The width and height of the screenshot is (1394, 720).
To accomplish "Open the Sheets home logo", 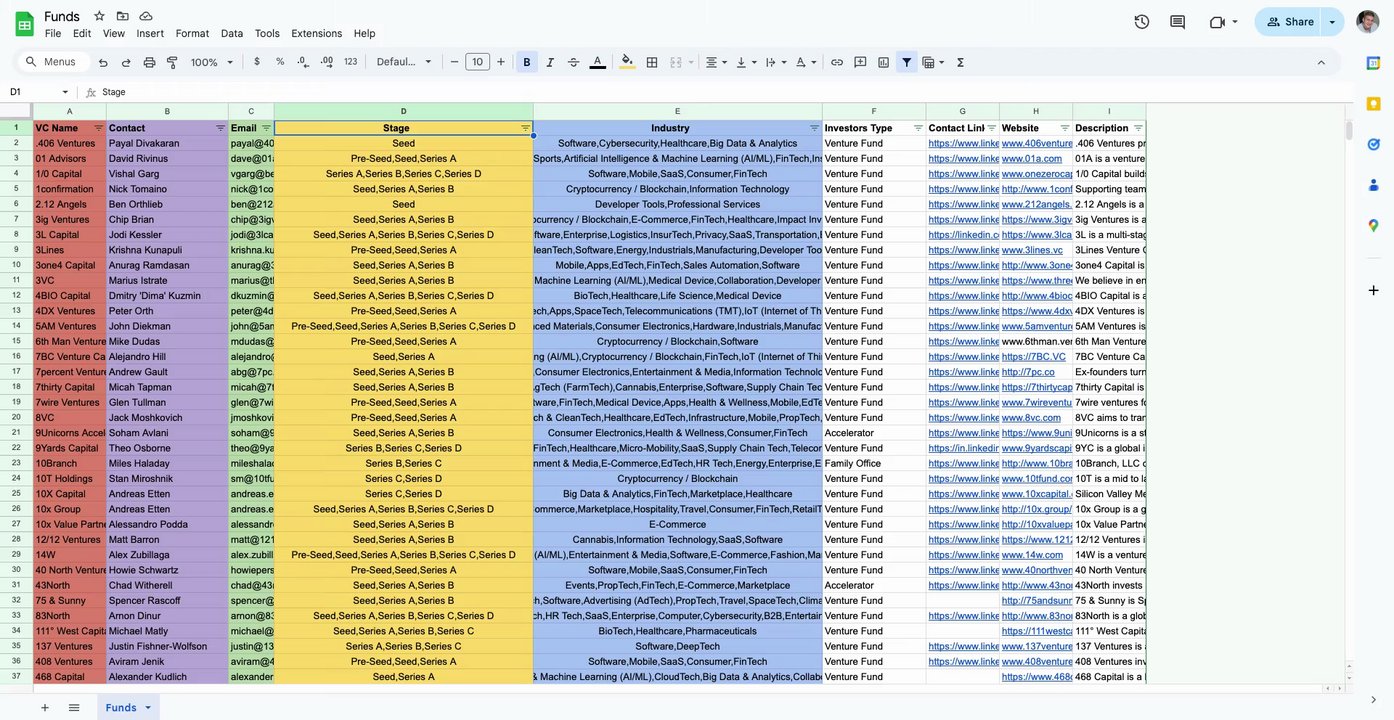I will [x=24, y=24].
